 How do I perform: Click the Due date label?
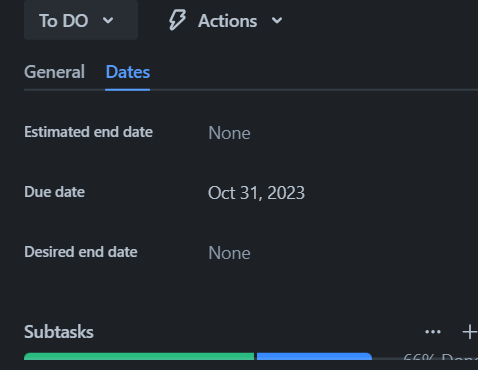tap(54, 192)
